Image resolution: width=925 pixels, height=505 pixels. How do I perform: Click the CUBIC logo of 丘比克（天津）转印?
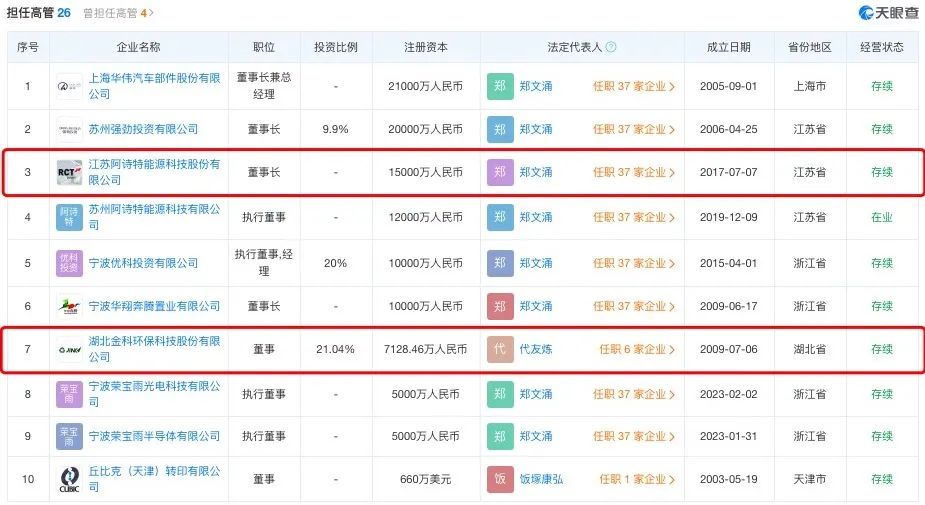pyautogui.click(x=70, y=479)
